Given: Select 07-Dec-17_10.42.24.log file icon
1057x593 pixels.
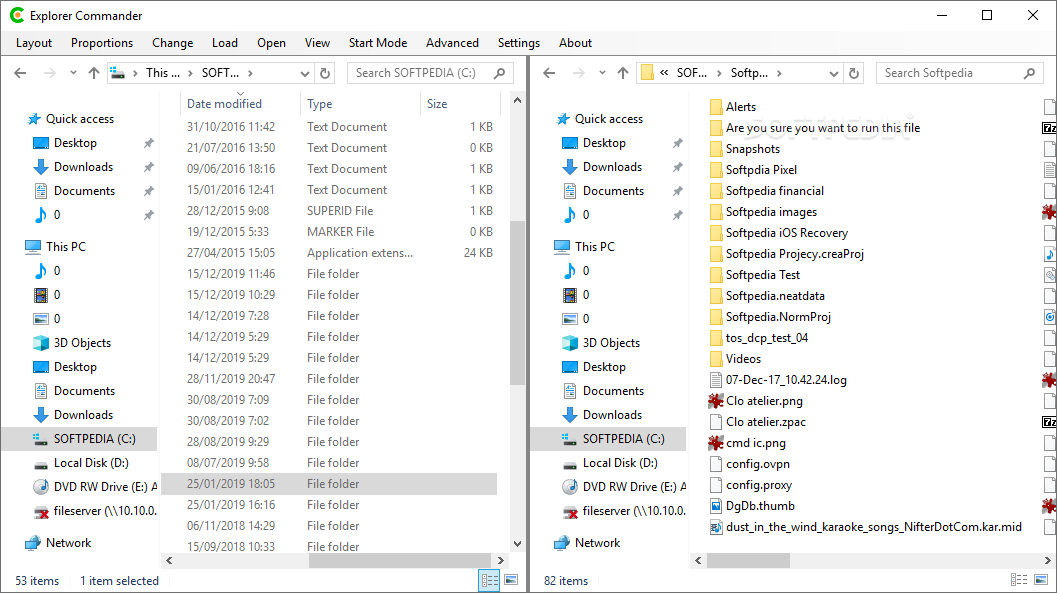Looking at the screenshot, I should (716, 380).
